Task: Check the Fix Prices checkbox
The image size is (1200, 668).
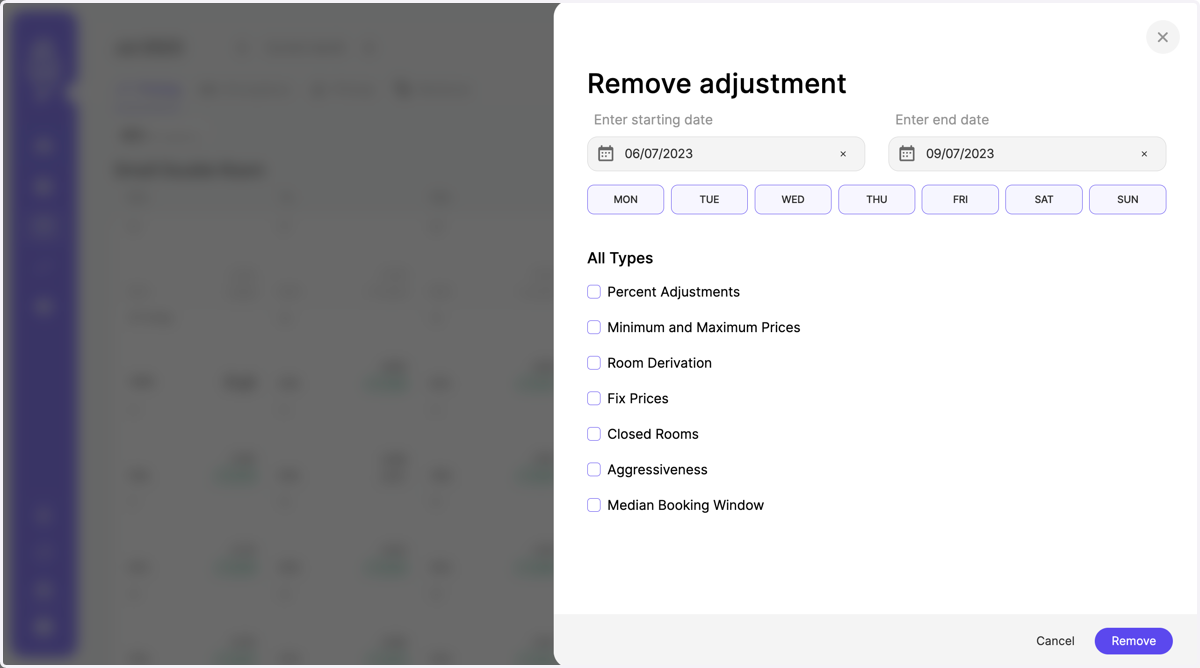Action: point(594,398)
